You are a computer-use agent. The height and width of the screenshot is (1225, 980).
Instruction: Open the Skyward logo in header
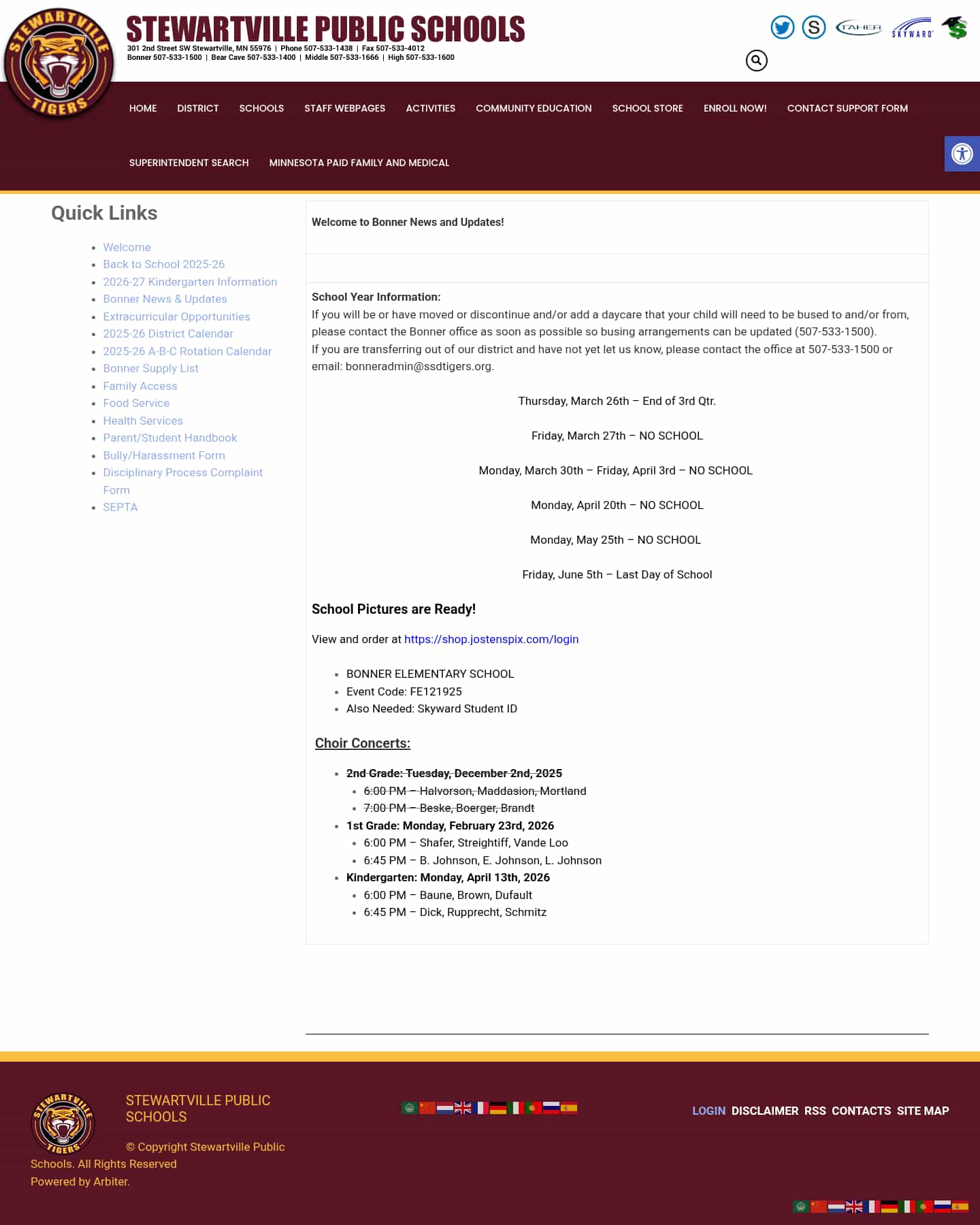(912, 28)
